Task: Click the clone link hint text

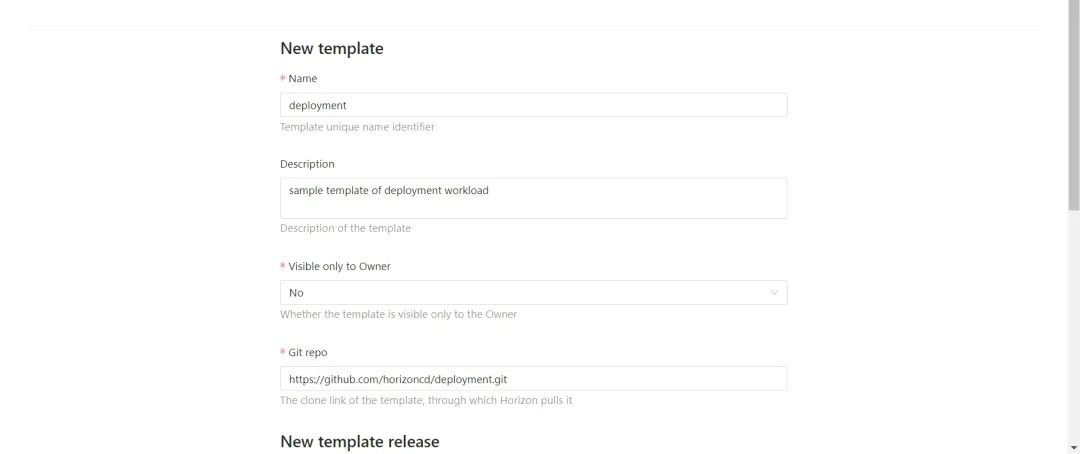Action: [425, 401]
